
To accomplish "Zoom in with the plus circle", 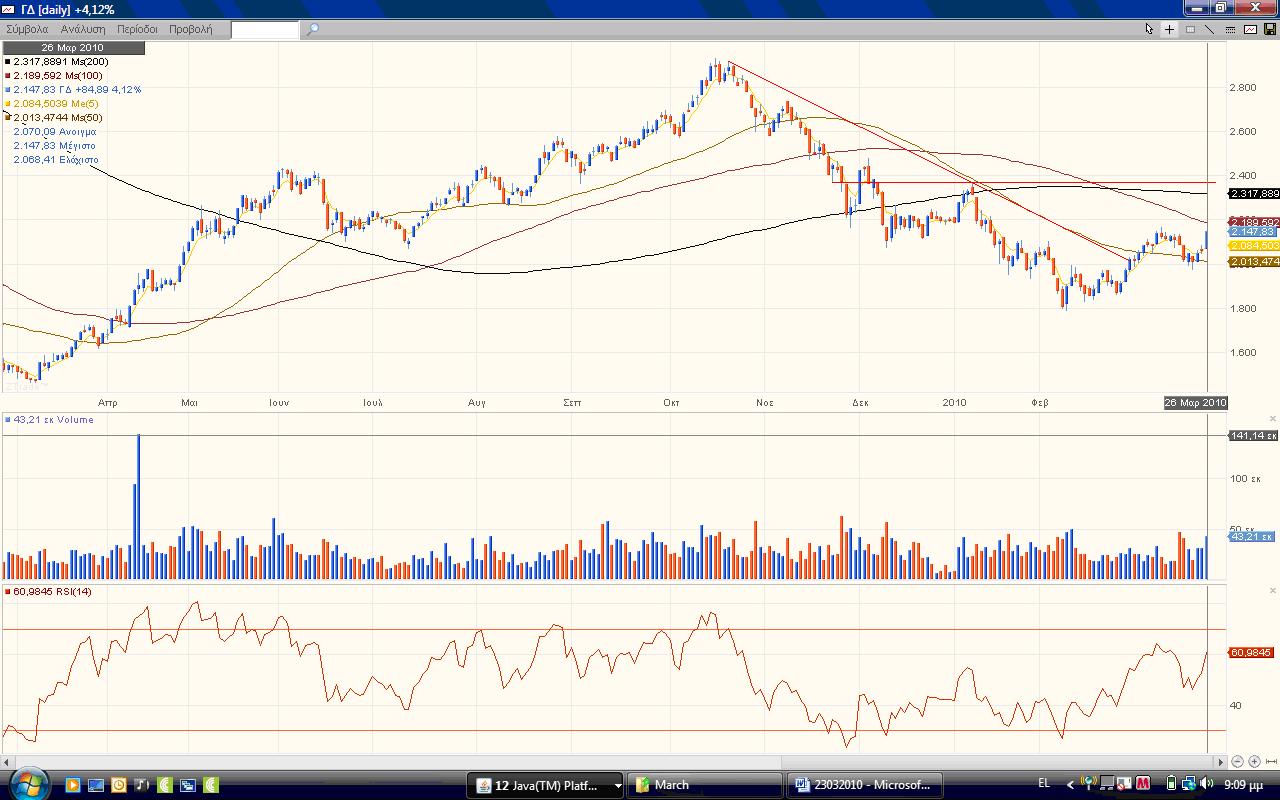I will pos(1254,761).
